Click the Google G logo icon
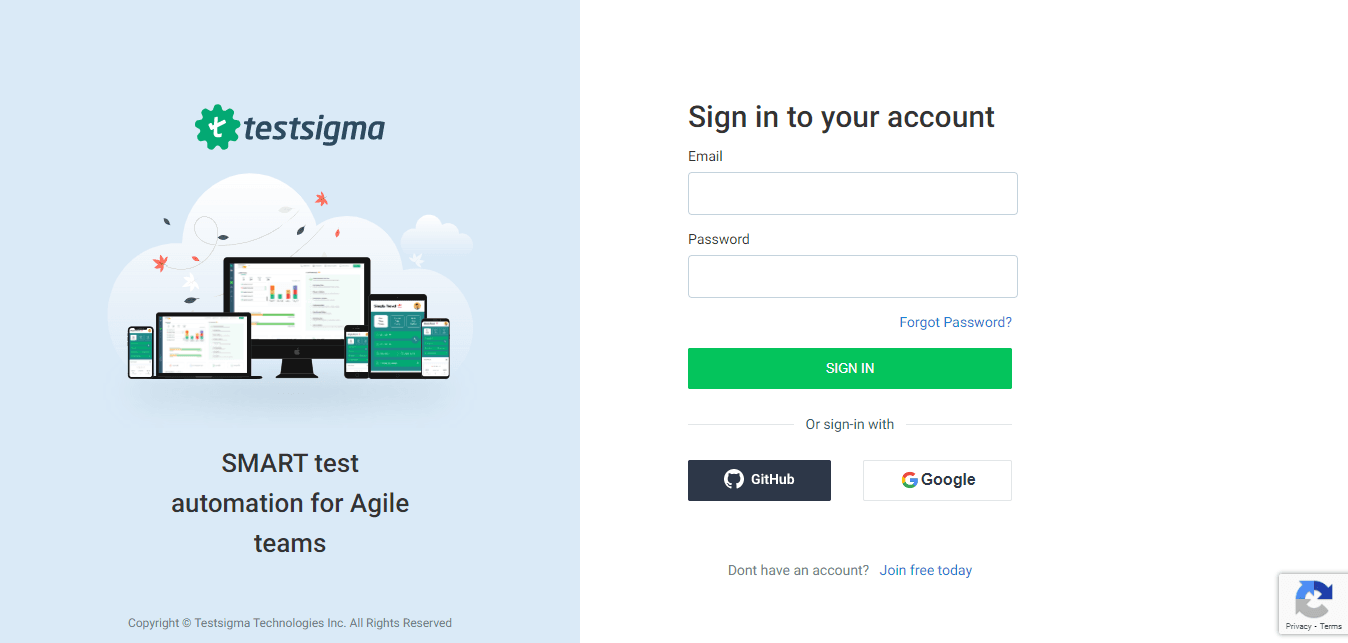The height and width of the screenshot is (643, 1348). pyautogui.click(x=909, y=480)
